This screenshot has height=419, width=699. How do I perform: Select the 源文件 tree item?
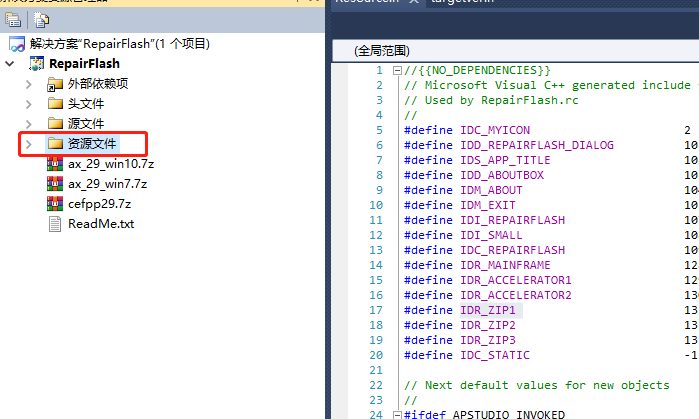pos(86,123)
